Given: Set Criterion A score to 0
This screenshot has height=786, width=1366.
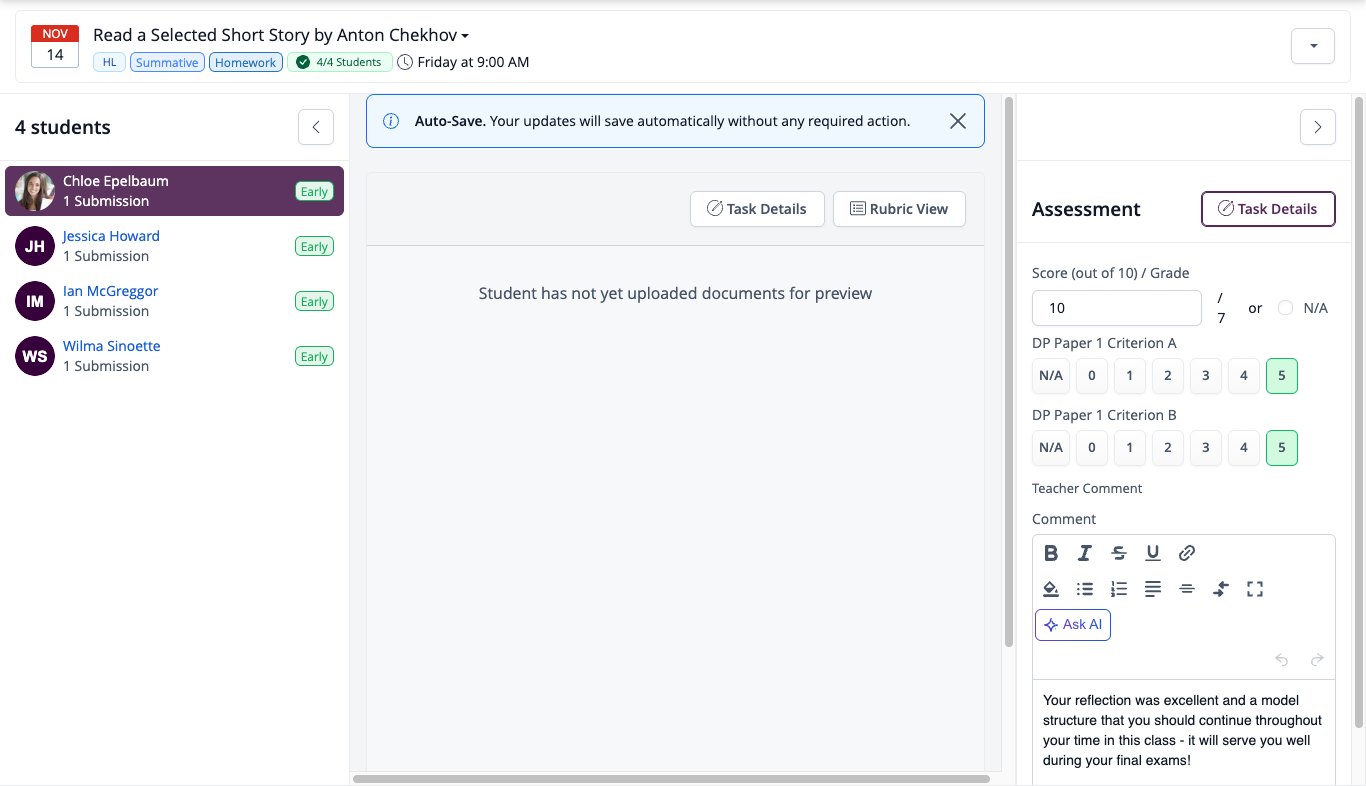Looking at the screenshot, I should click(x=1092, y=376).
